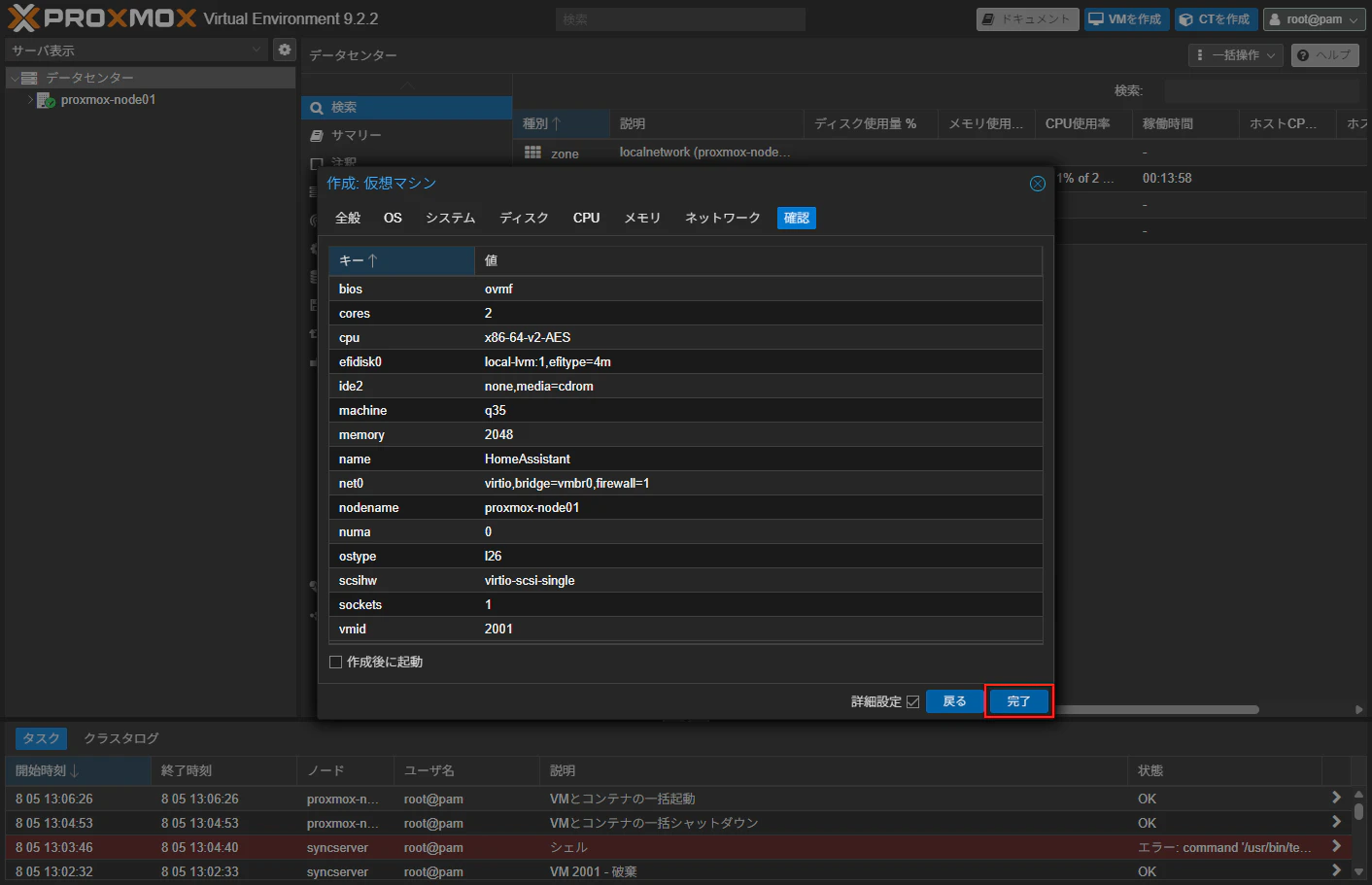Click the Datacenter tree icon
The width and height of the screenshot is (1372, 885).
29,78
